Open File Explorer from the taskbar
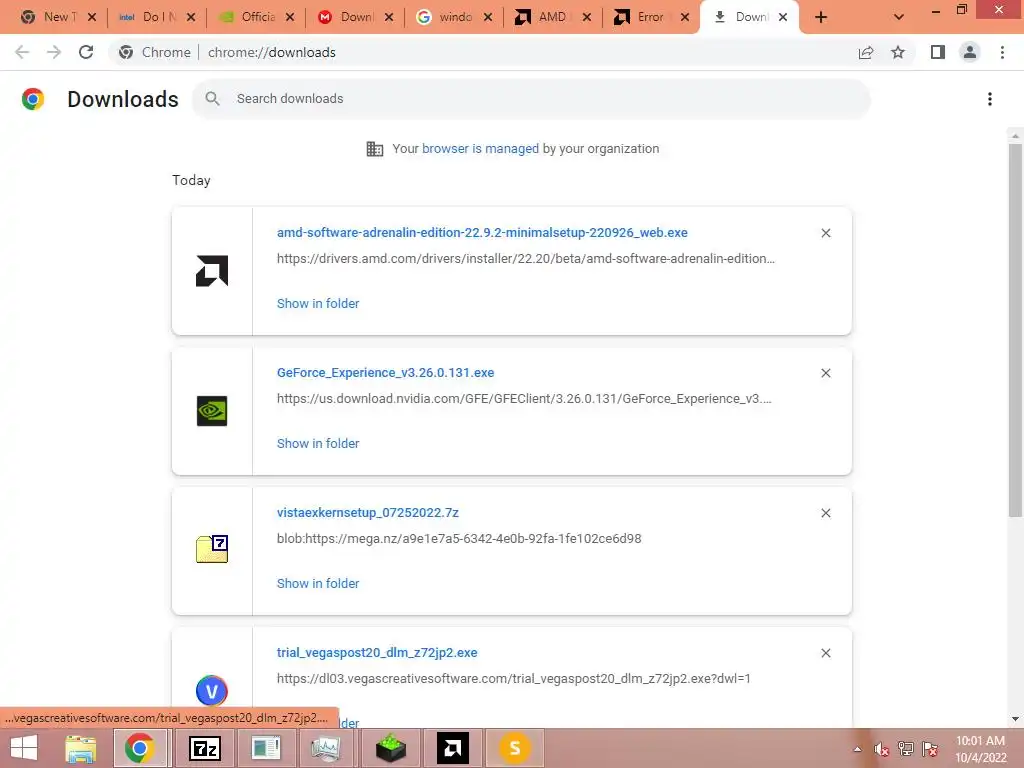 80,748
